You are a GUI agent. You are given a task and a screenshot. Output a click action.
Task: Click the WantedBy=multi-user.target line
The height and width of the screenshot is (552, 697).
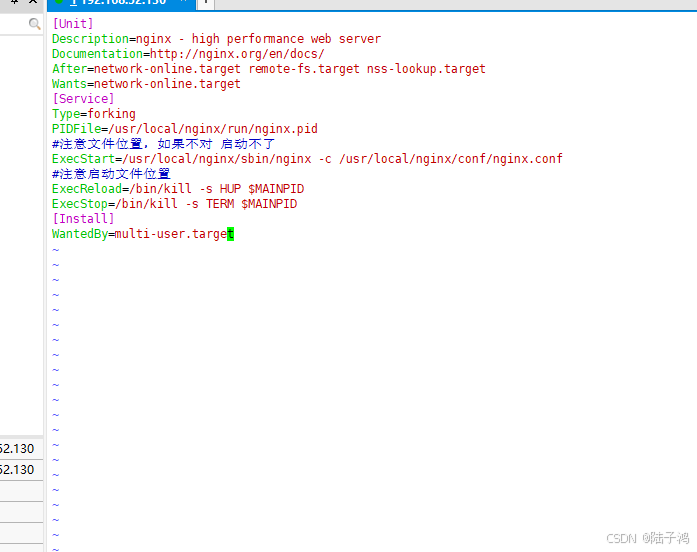[x=143, y=234]
